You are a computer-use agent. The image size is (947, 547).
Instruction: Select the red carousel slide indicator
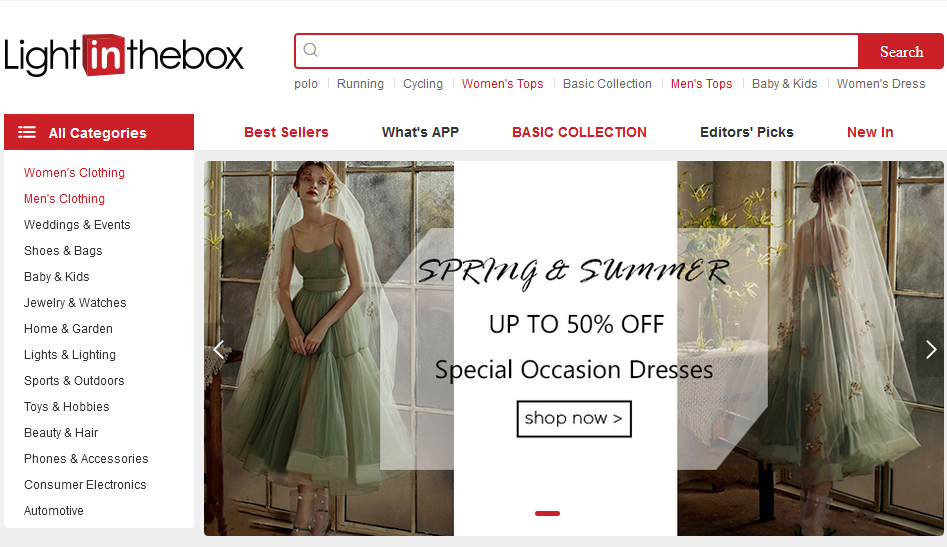click(x=547, y=513)
